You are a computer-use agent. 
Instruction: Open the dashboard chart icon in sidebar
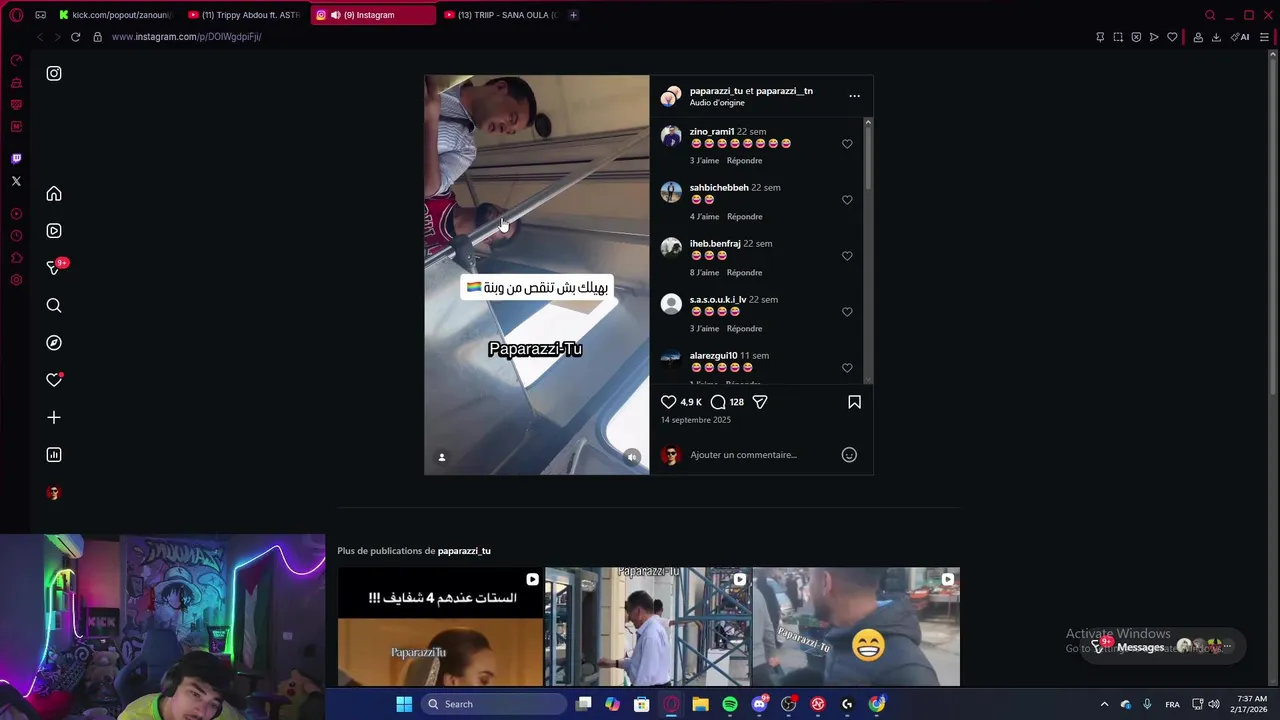pyautogui.click(x=54, y=455)
